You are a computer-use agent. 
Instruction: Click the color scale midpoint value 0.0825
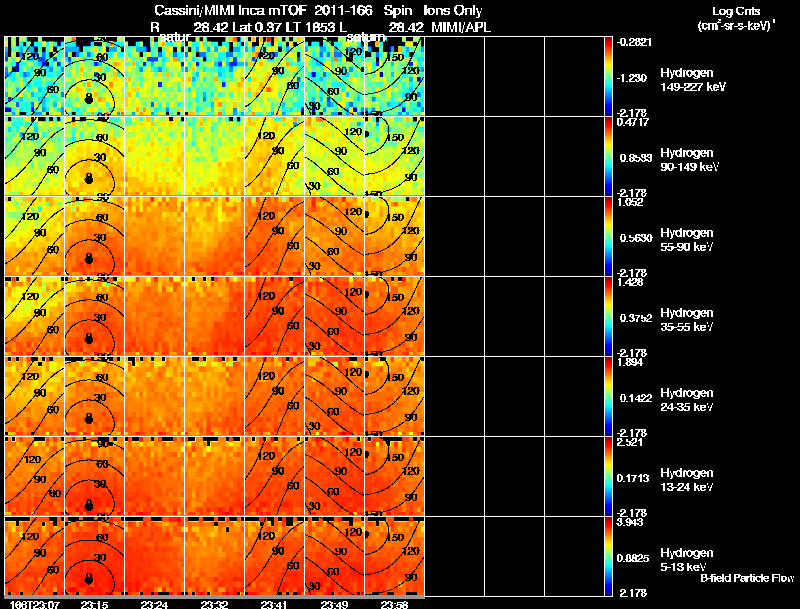(633, 559)
